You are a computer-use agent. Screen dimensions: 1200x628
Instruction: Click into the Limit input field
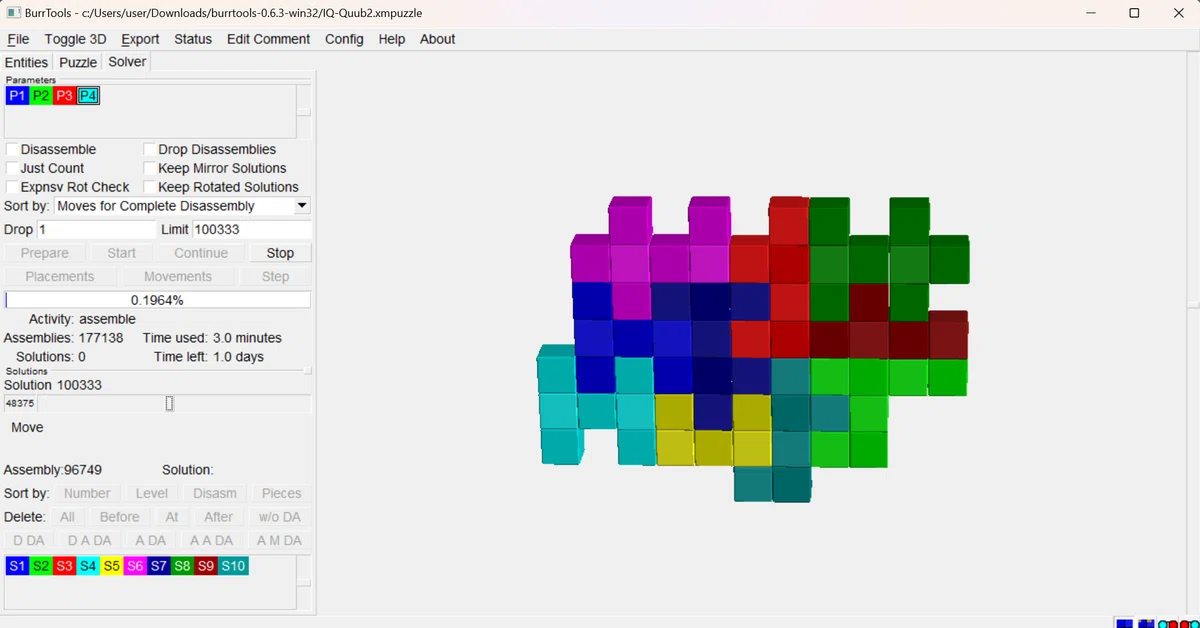pyautogui.click(x=251, y=229)
